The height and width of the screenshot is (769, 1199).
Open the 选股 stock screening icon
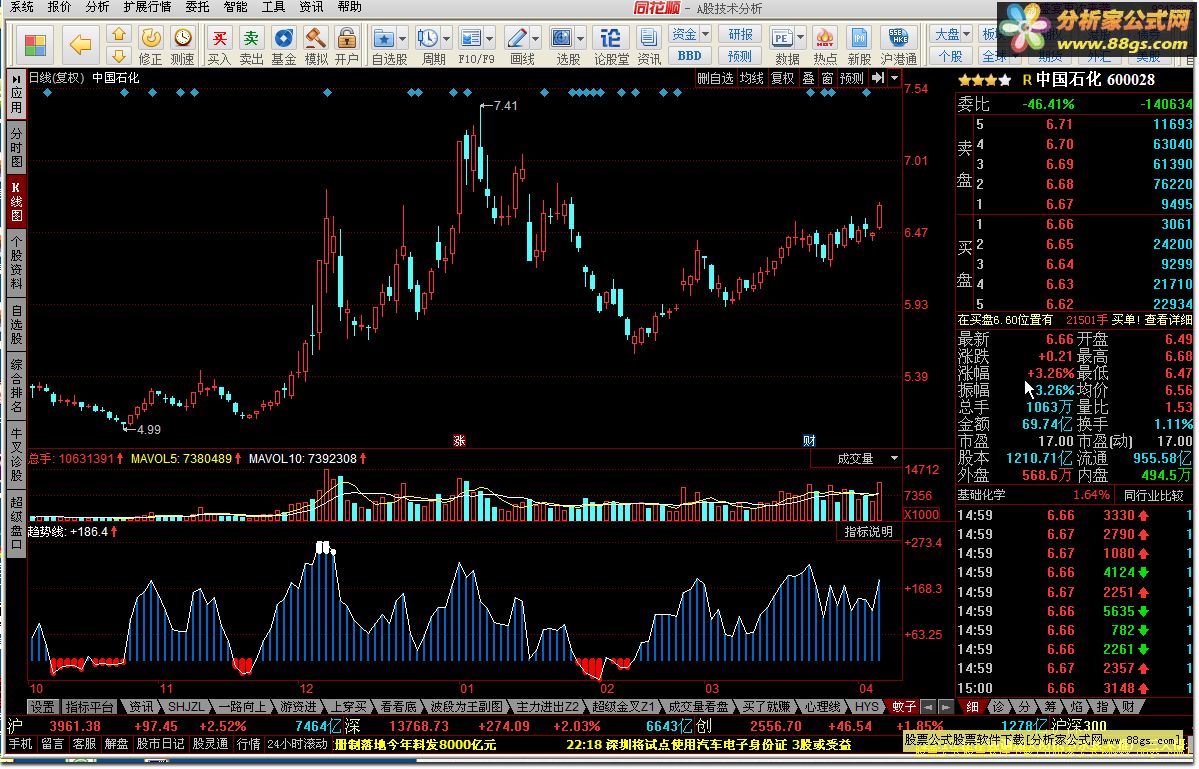pos(562,38)
